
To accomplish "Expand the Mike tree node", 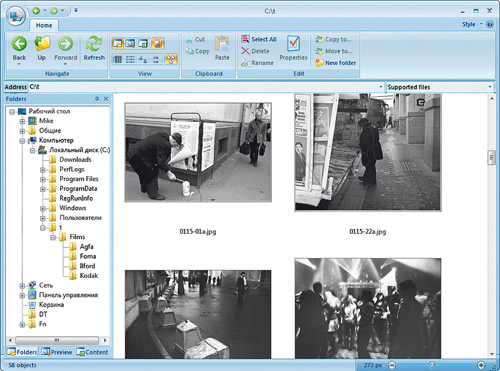I will pyautogui.click(x=22, y=121).
